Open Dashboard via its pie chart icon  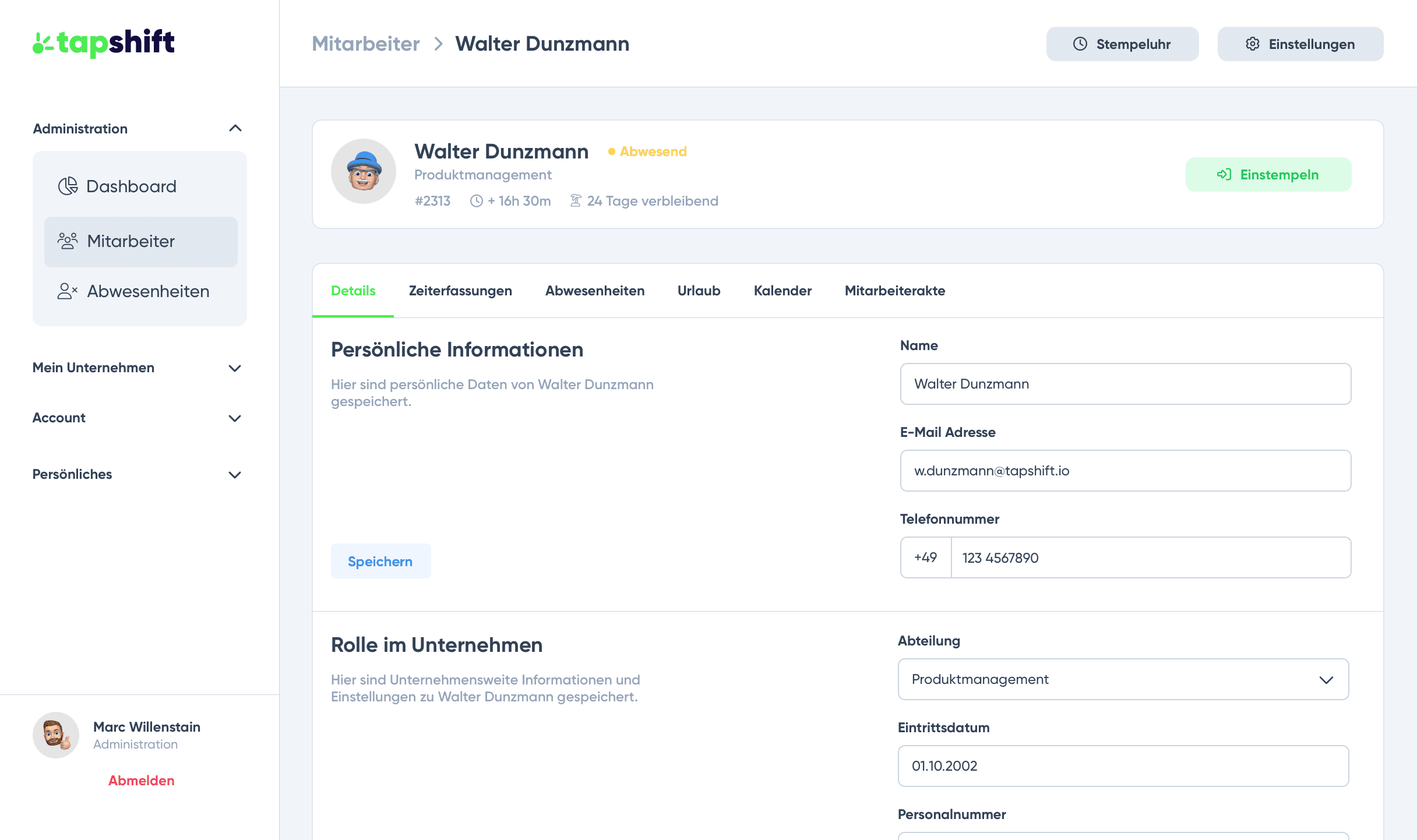pyautogui.click(x=68, y=186)
